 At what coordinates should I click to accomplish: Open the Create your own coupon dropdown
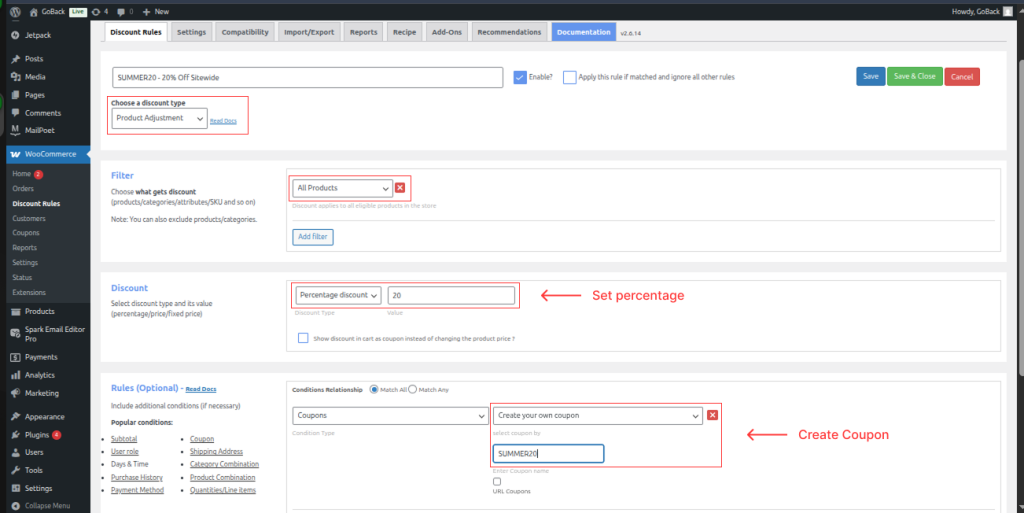(x=598, y=415)
